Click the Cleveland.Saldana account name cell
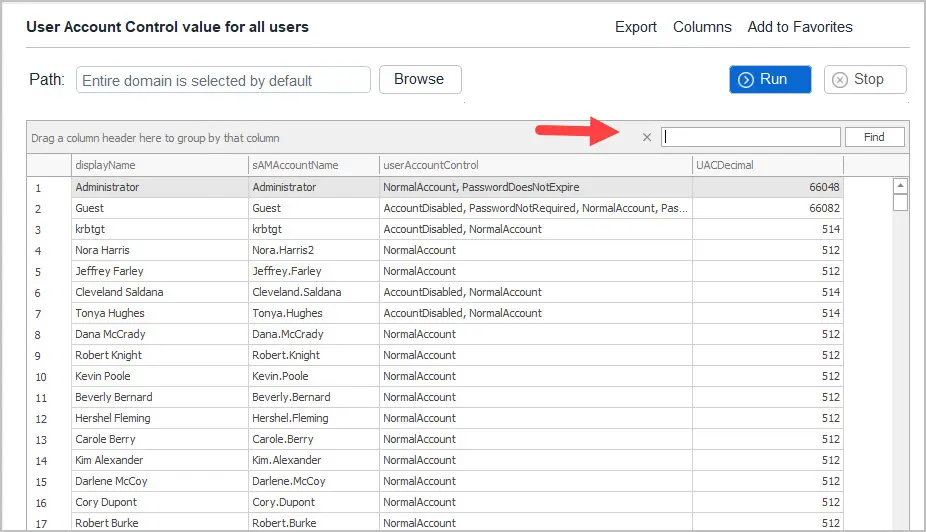The width and height of the screenshot is (926, 532). [314, 292]
